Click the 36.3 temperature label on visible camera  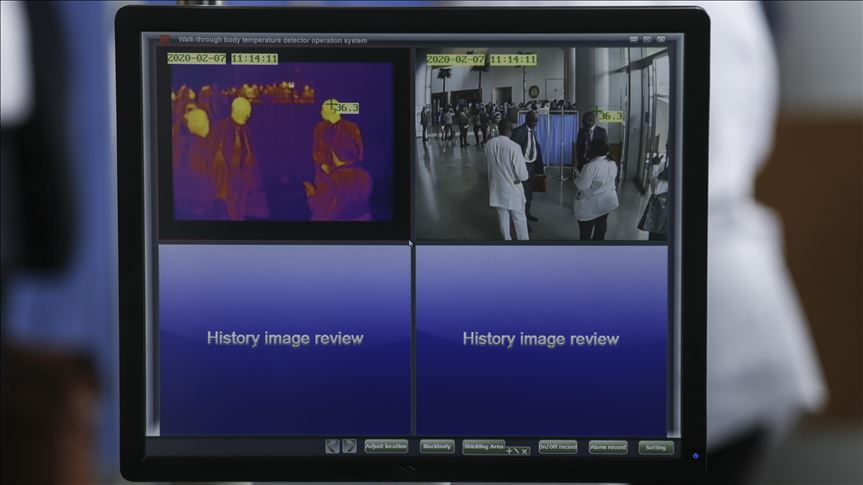(x=611, y=116)
